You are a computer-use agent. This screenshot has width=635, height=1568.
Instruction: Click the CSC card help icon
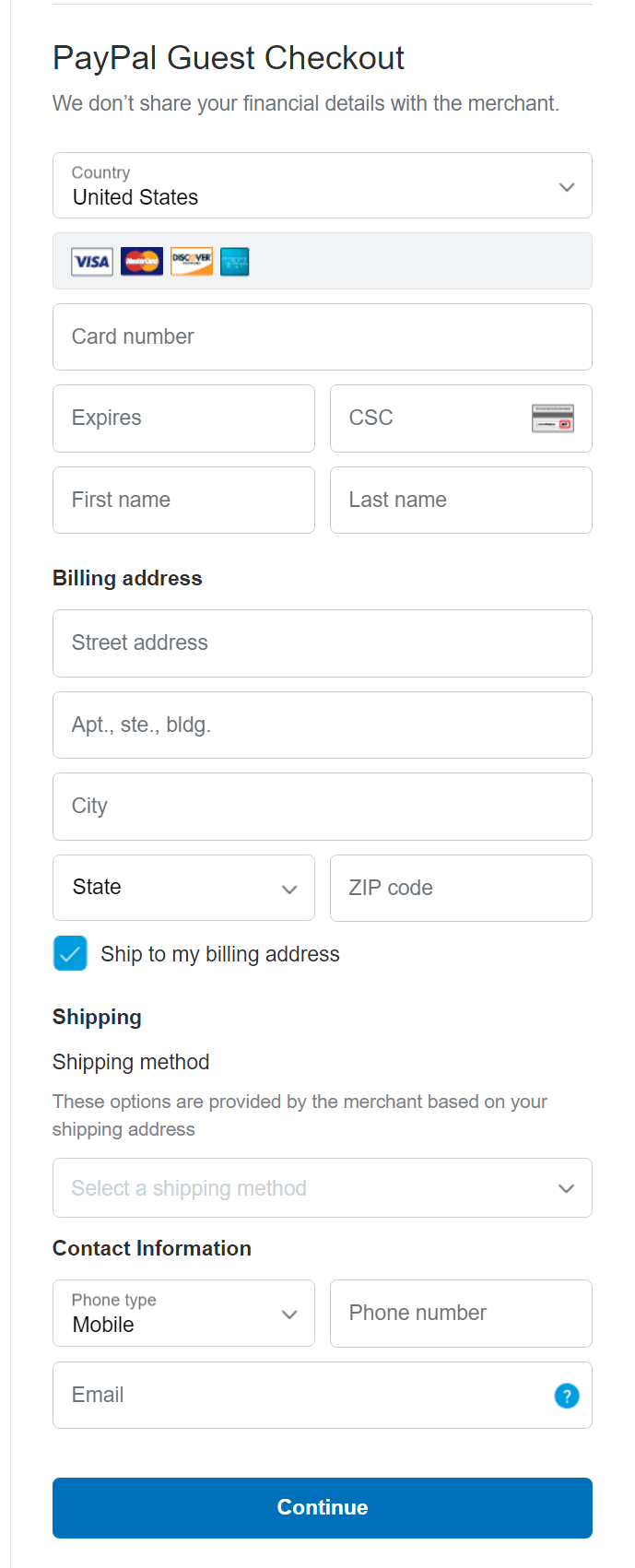tap(553, 419)
